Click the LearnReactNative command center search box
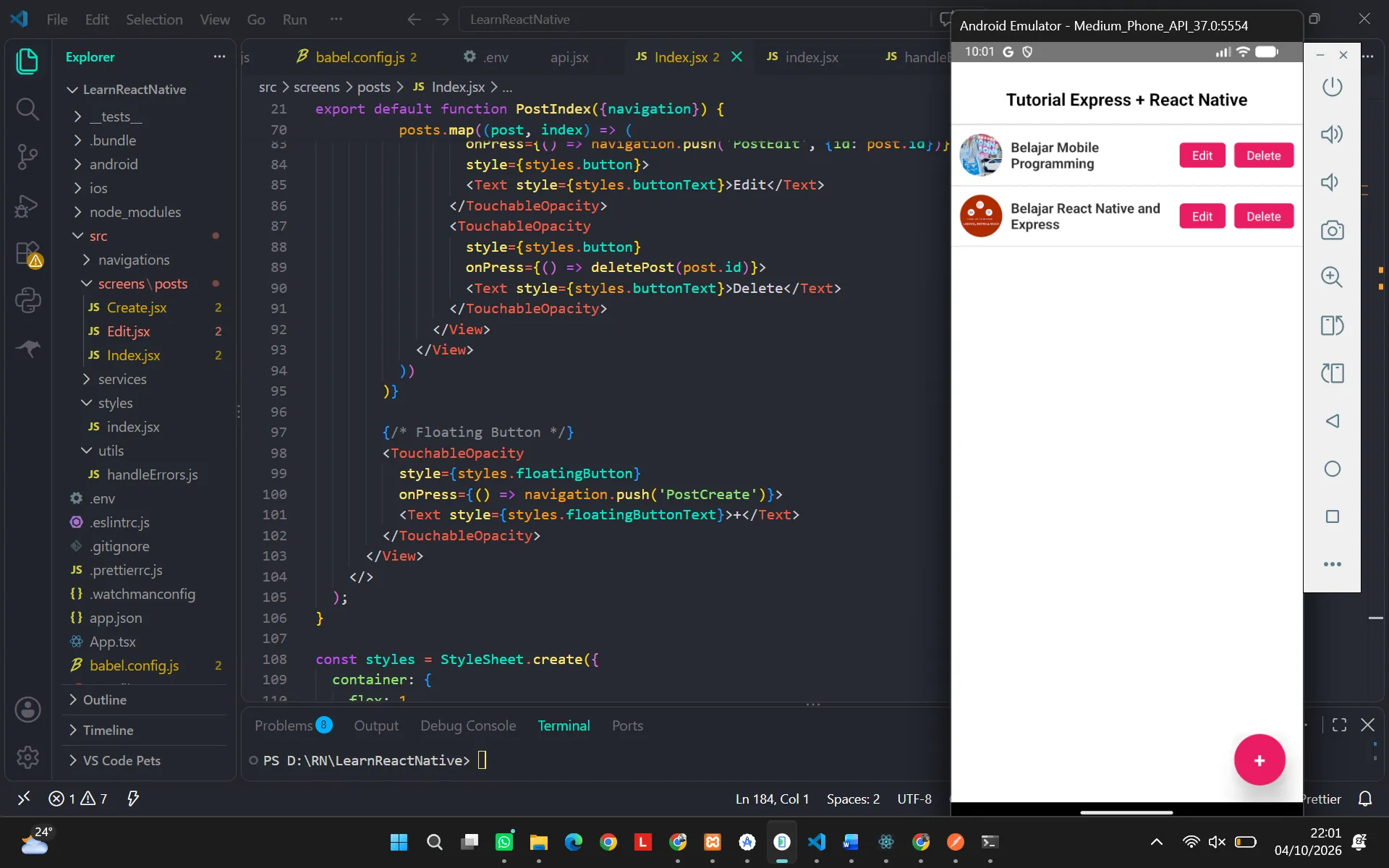 pyautogui.click(x=694, y=20)
